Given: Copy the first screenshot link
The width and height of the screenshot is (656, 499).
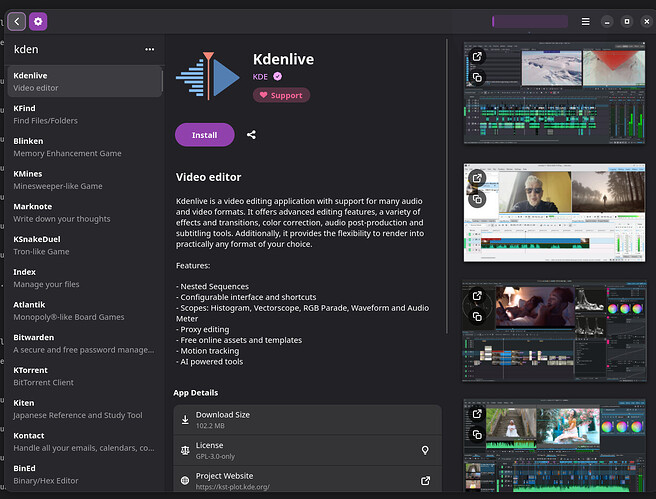Looking at the screenshot, I should (477, 77).
